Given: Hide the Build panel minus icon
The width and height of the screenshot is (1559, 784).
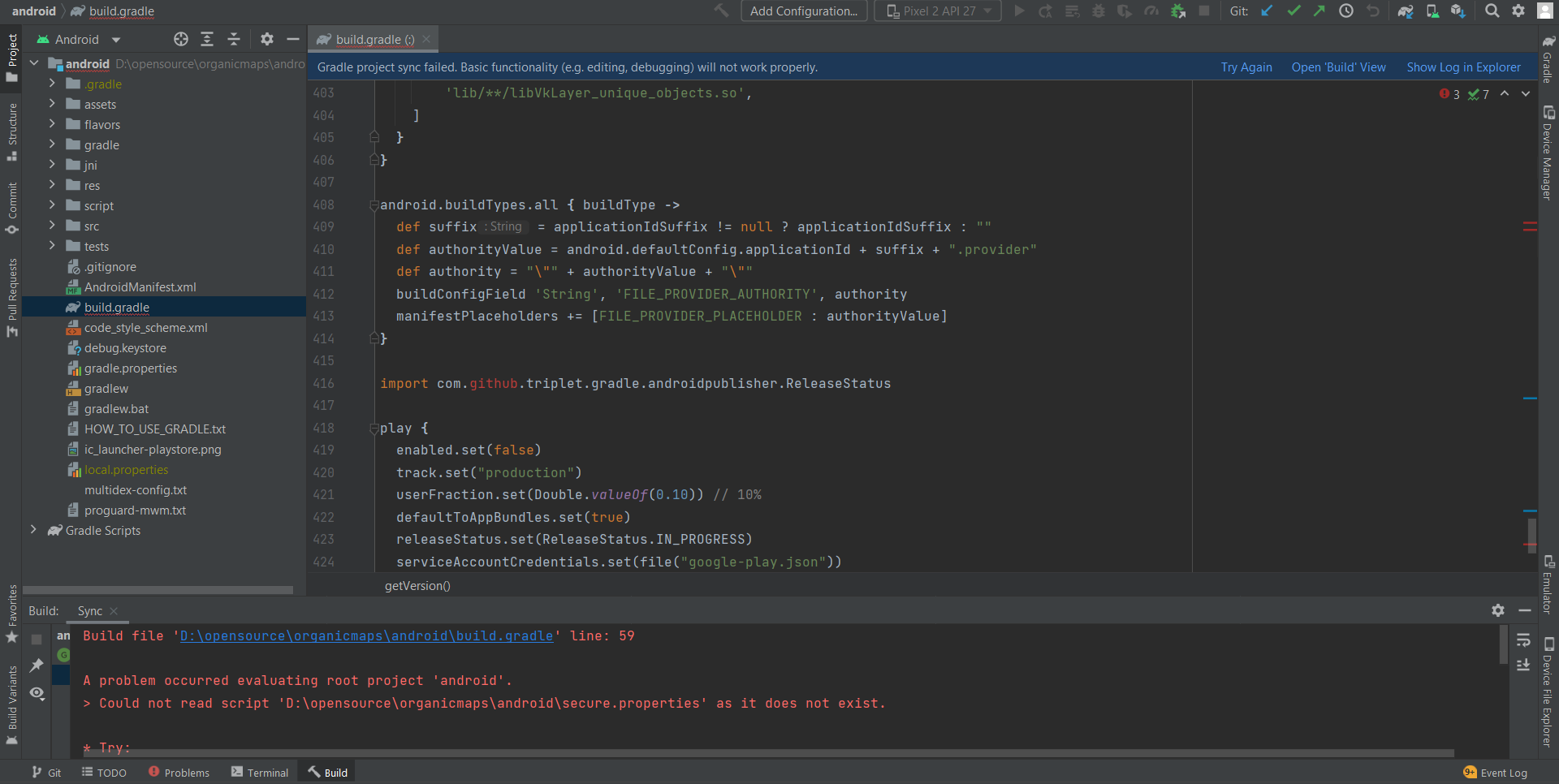Looking at the screenshot, I should click(1525, 610).
